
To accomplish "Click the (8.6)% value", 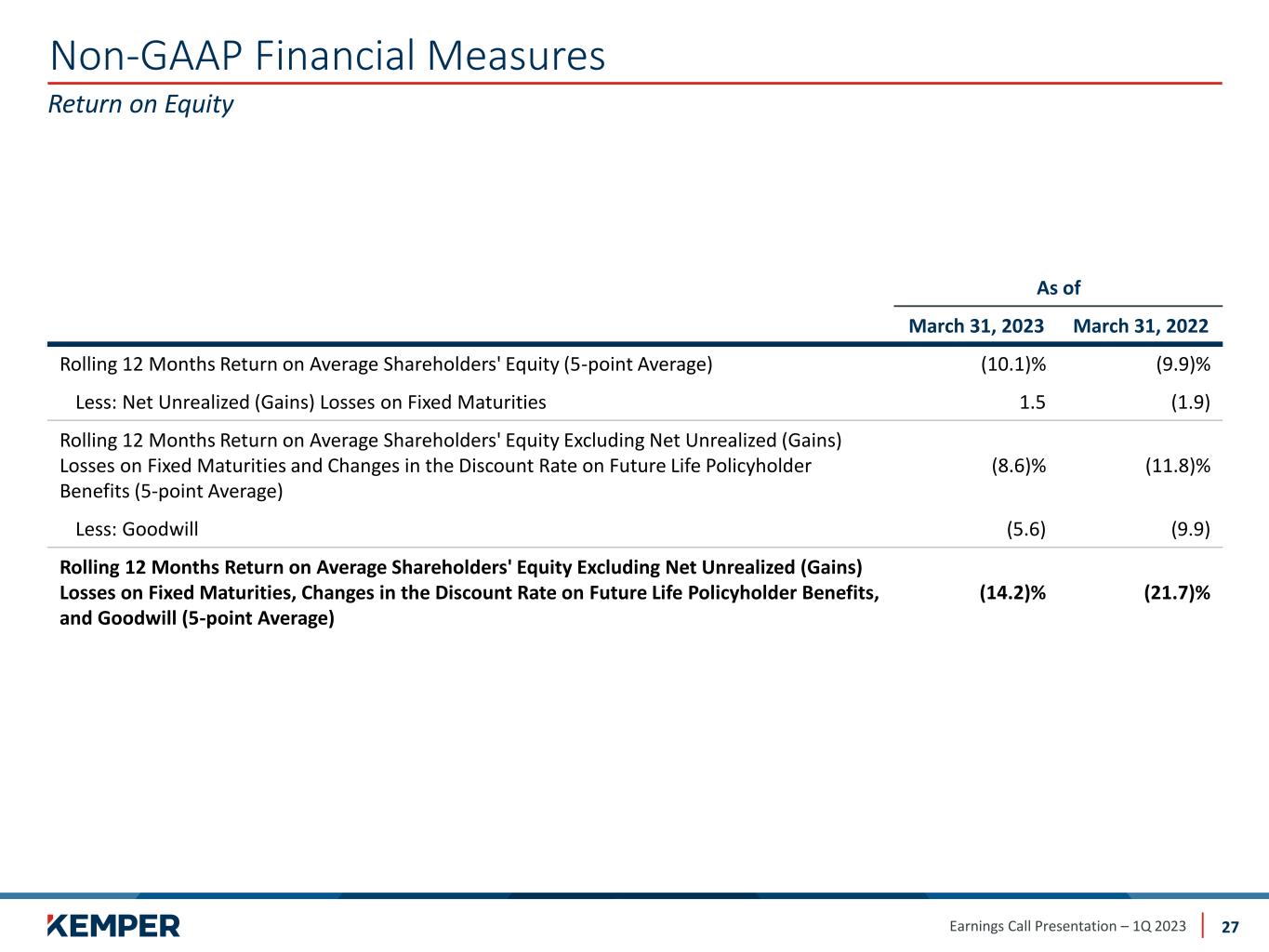I will point(1018,466).
